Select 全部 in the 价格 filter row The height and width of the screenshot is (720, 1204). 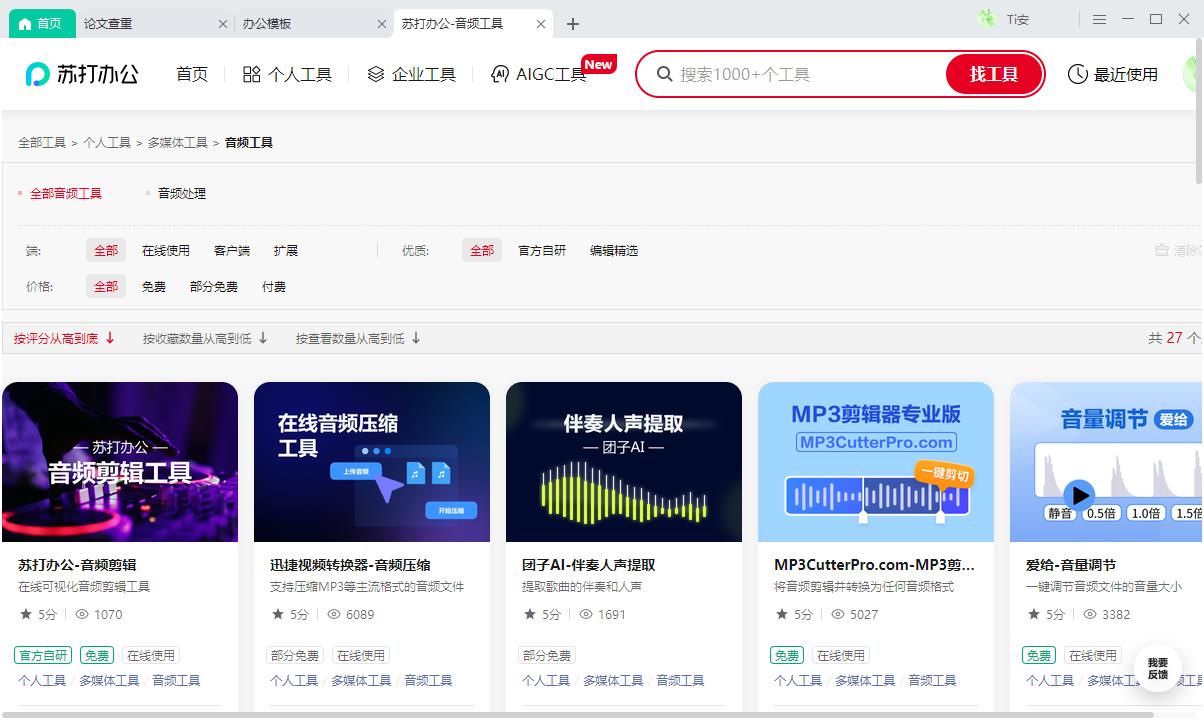click(106, 287)
